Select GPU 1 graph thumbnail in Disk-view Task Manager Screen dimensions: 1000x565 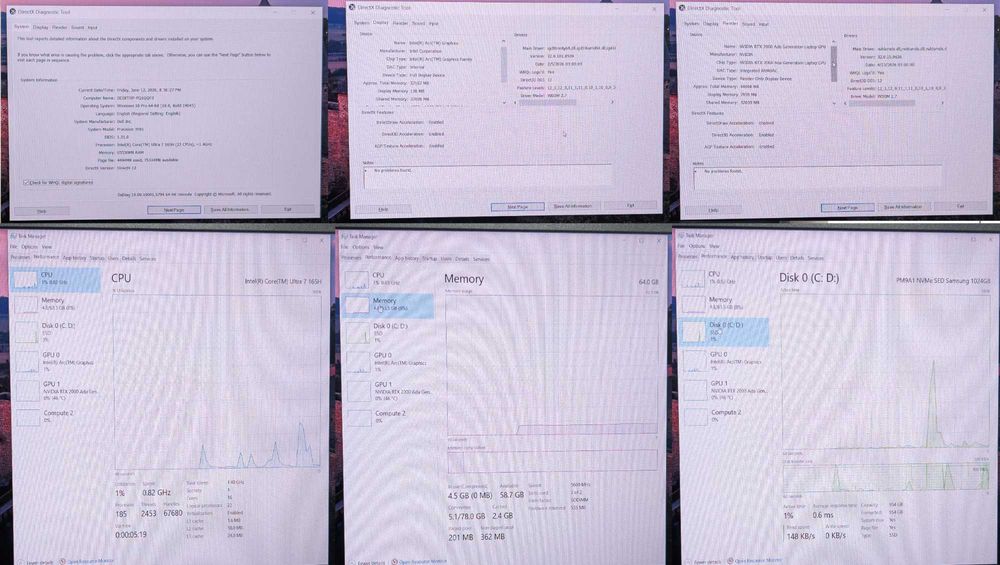(696, 390)
